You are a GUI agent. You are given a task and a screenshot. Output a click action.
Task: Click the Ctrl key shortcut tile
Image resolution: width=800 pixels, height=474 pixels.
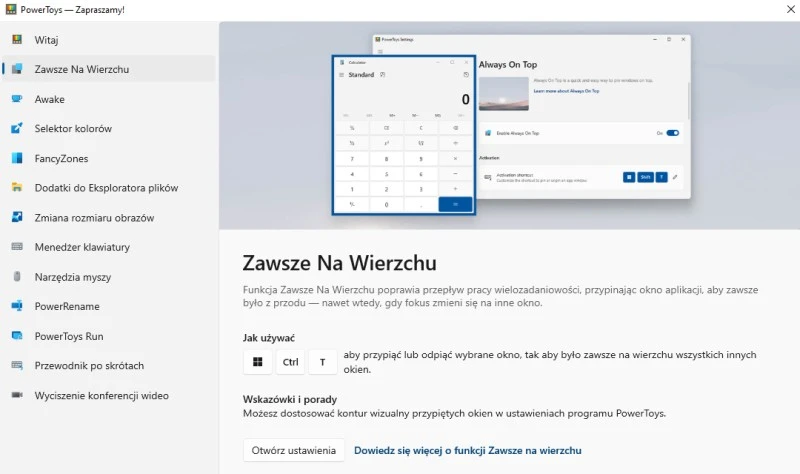pos(290,362)
